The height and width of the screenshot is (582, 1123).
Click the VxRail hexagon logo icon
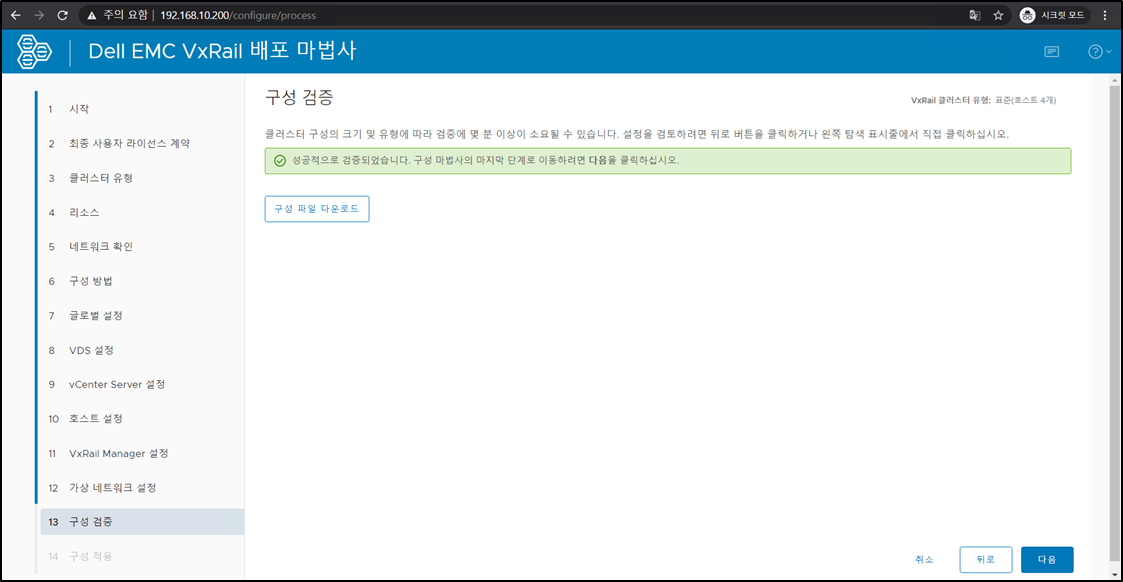click(x=34, y=52)
